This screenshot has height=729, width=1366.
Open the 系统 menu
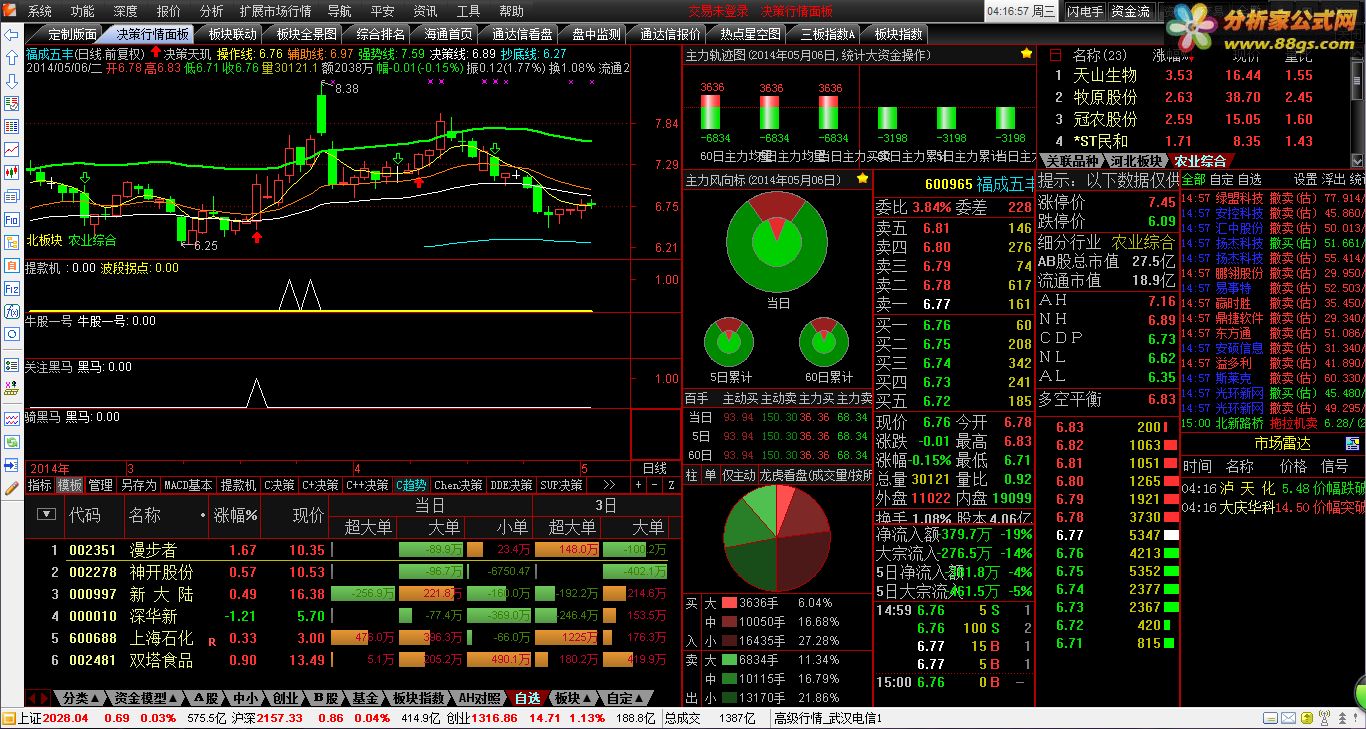[x=40, y=11]
